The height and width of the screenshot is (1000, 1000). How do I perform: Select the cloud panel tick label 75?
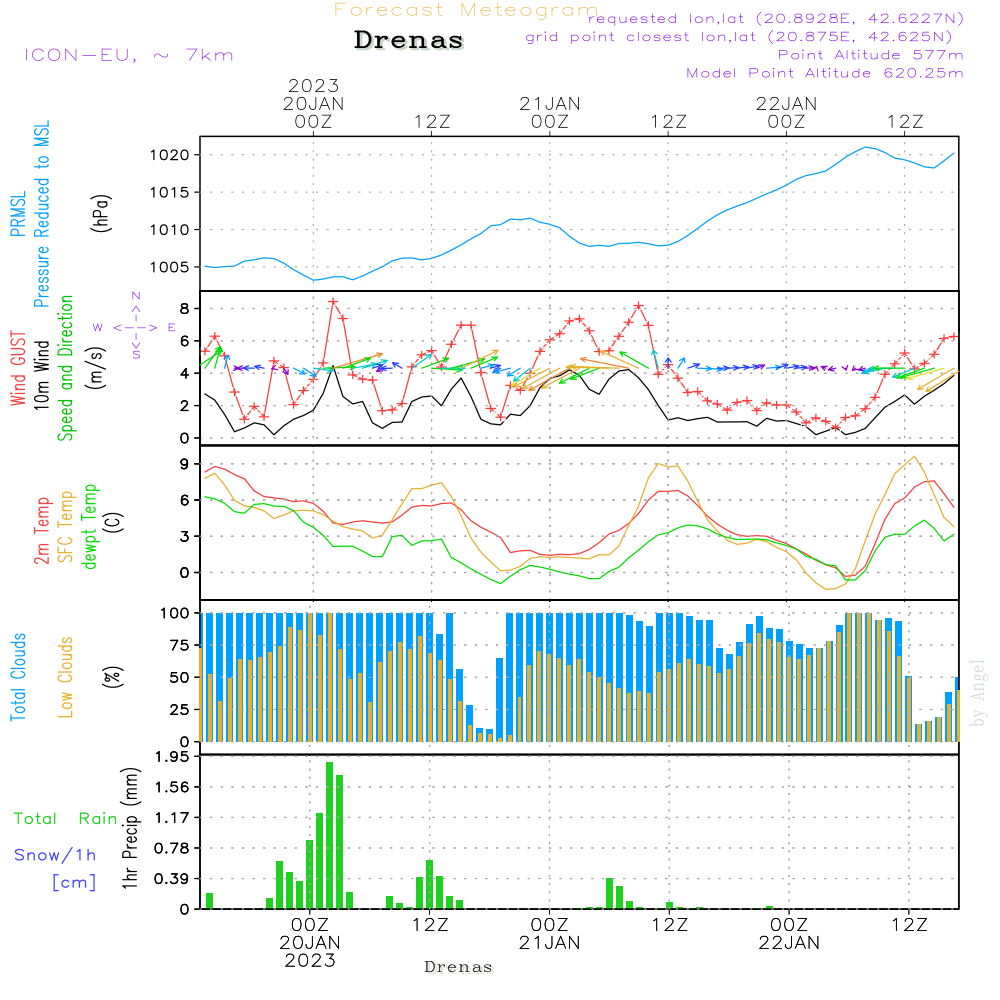(x=180, y=645)
